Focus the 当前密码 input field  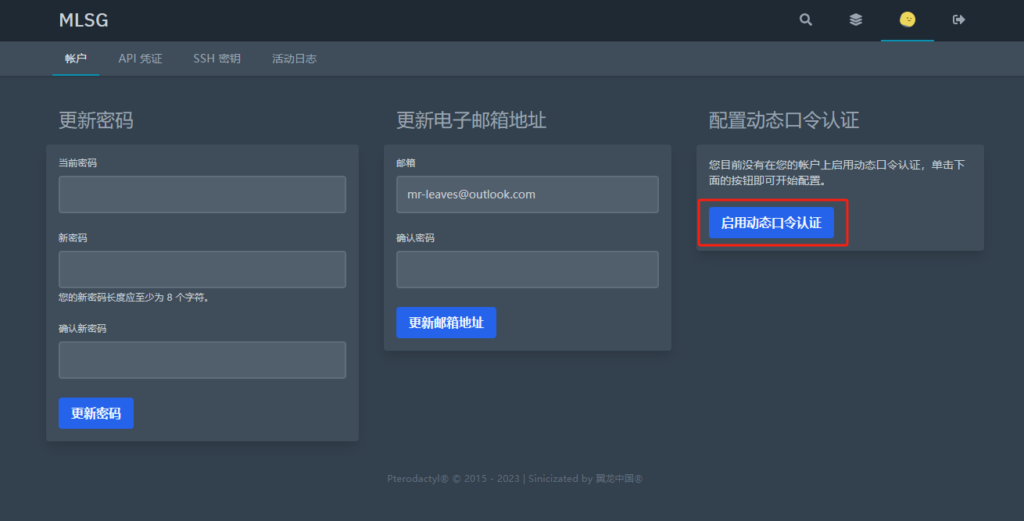tap(202, 194)
